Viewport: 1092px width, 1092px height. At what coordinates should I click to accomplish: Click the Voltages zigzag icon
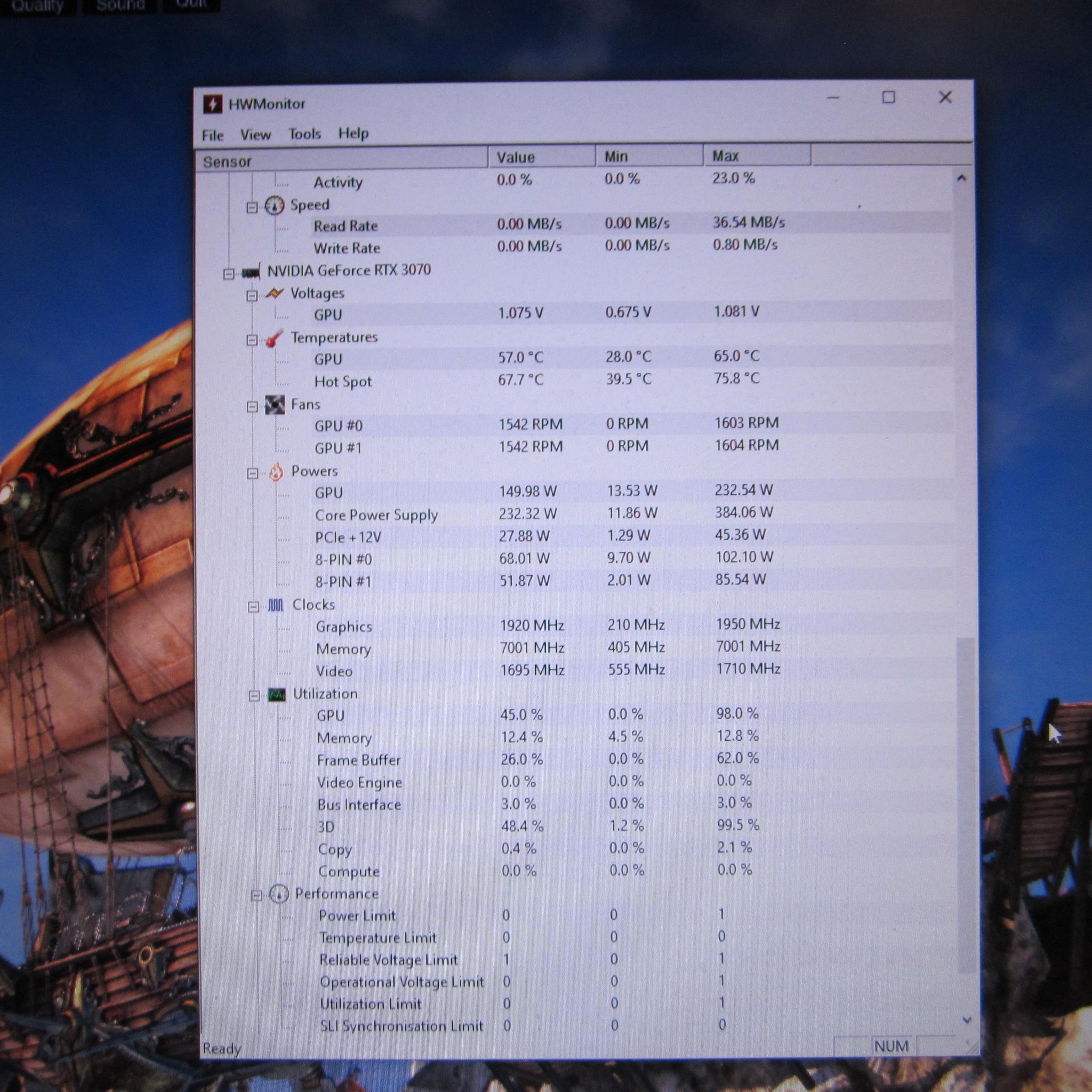(274, 293)
